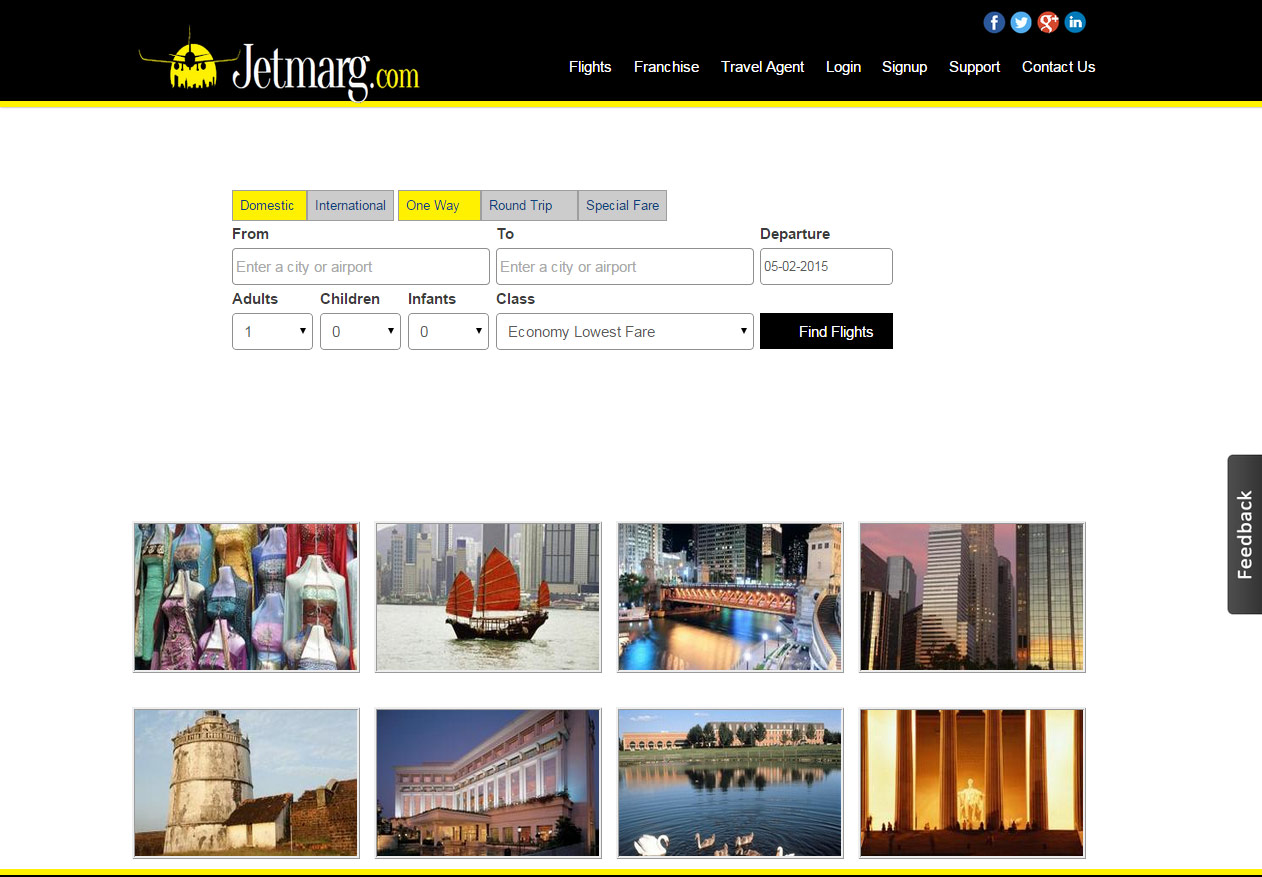Open the Facebook social icon
This screenshot has height=877, width=1262.
click(x=994, y=22)
